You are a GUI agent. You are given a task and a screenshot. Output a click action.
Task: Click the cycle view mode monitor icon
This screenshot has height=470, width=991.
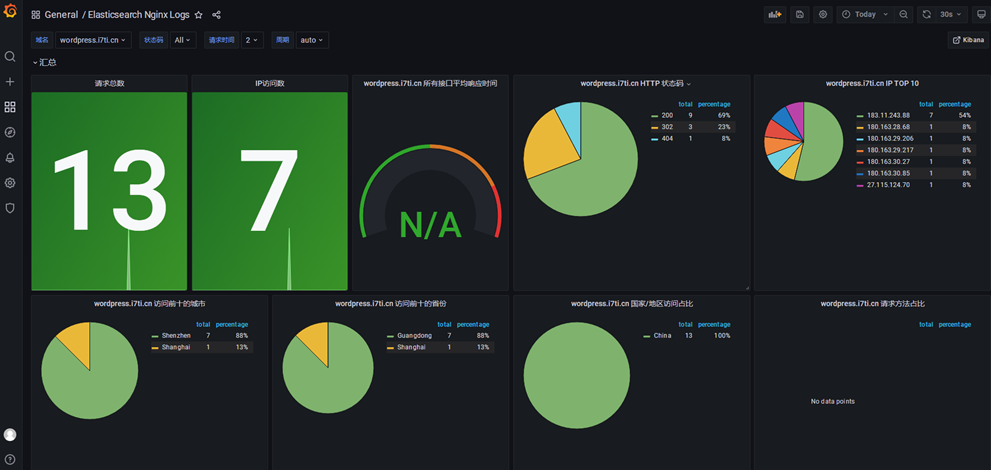[x=981, y=15]
